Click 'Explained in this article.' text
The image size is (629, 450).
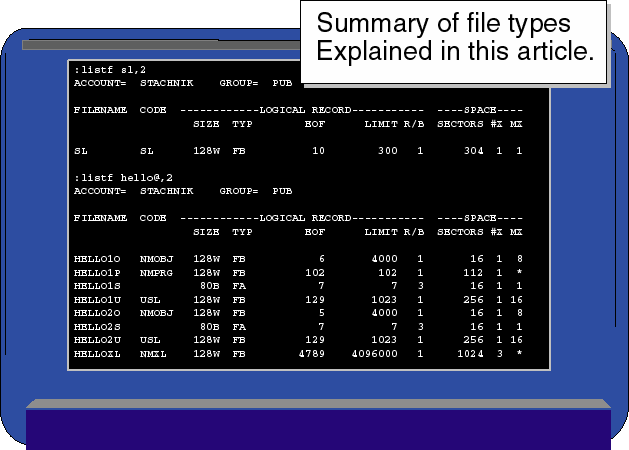454,52
